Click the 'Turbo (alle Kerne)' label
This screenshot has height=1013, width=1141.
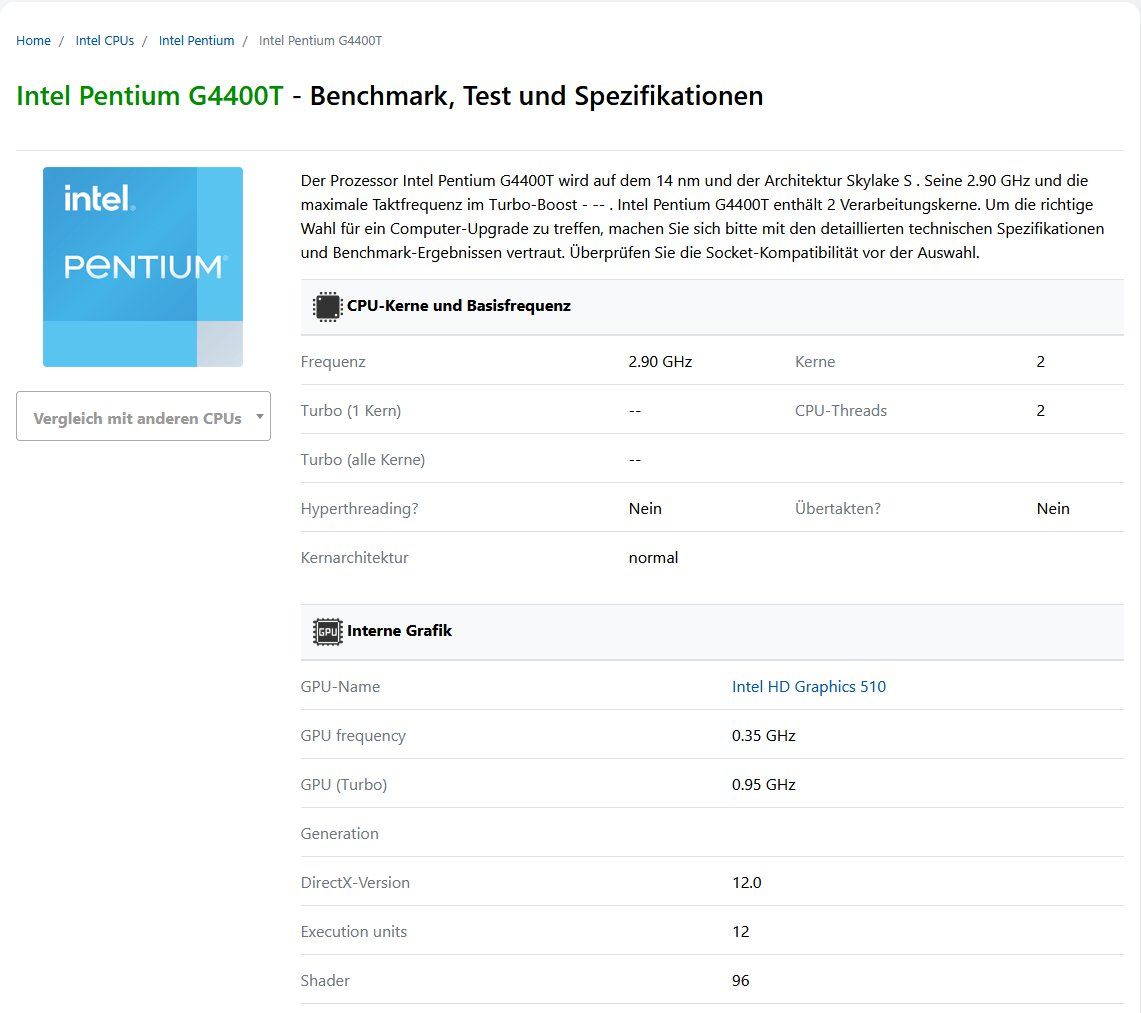362,460
